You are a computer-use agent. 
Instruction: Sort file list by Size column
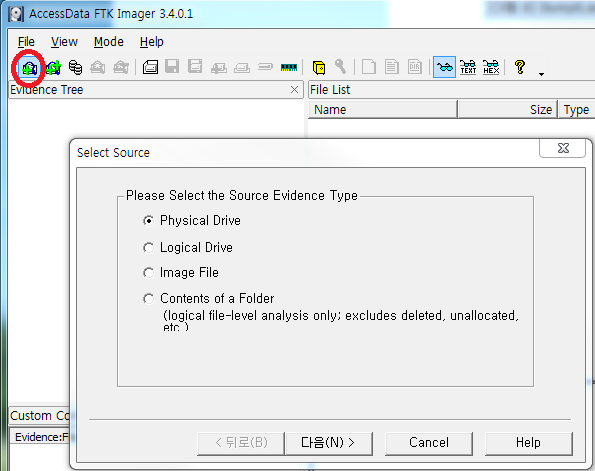click(508, 110)
